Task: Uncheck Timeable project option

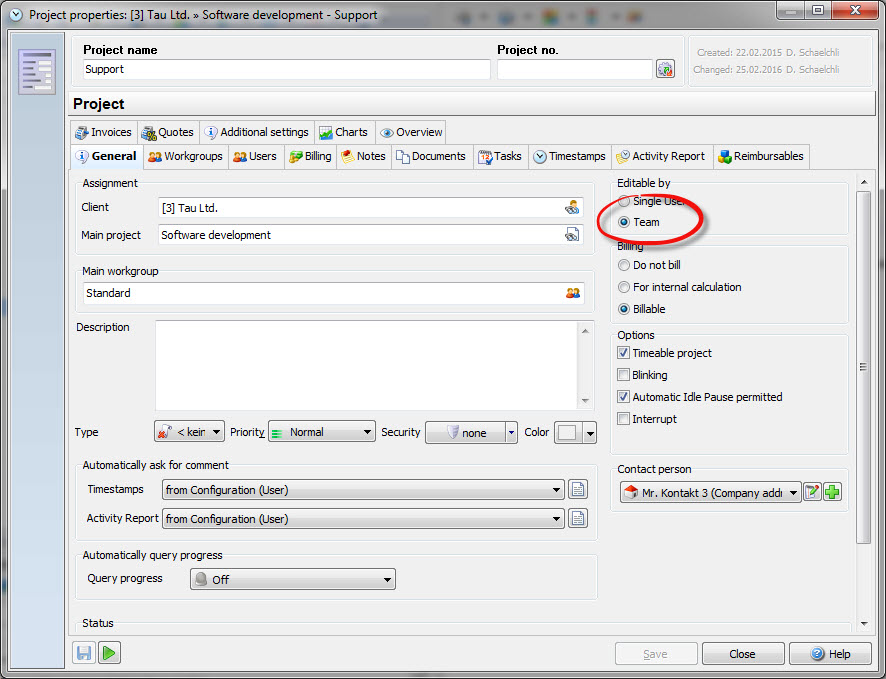Action: pyautogui.click(x=624, y=353)
